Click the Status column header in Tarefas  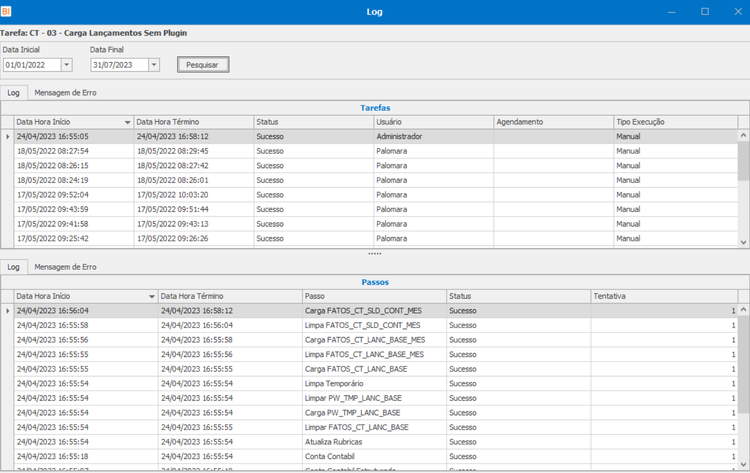tap(314, 122)
